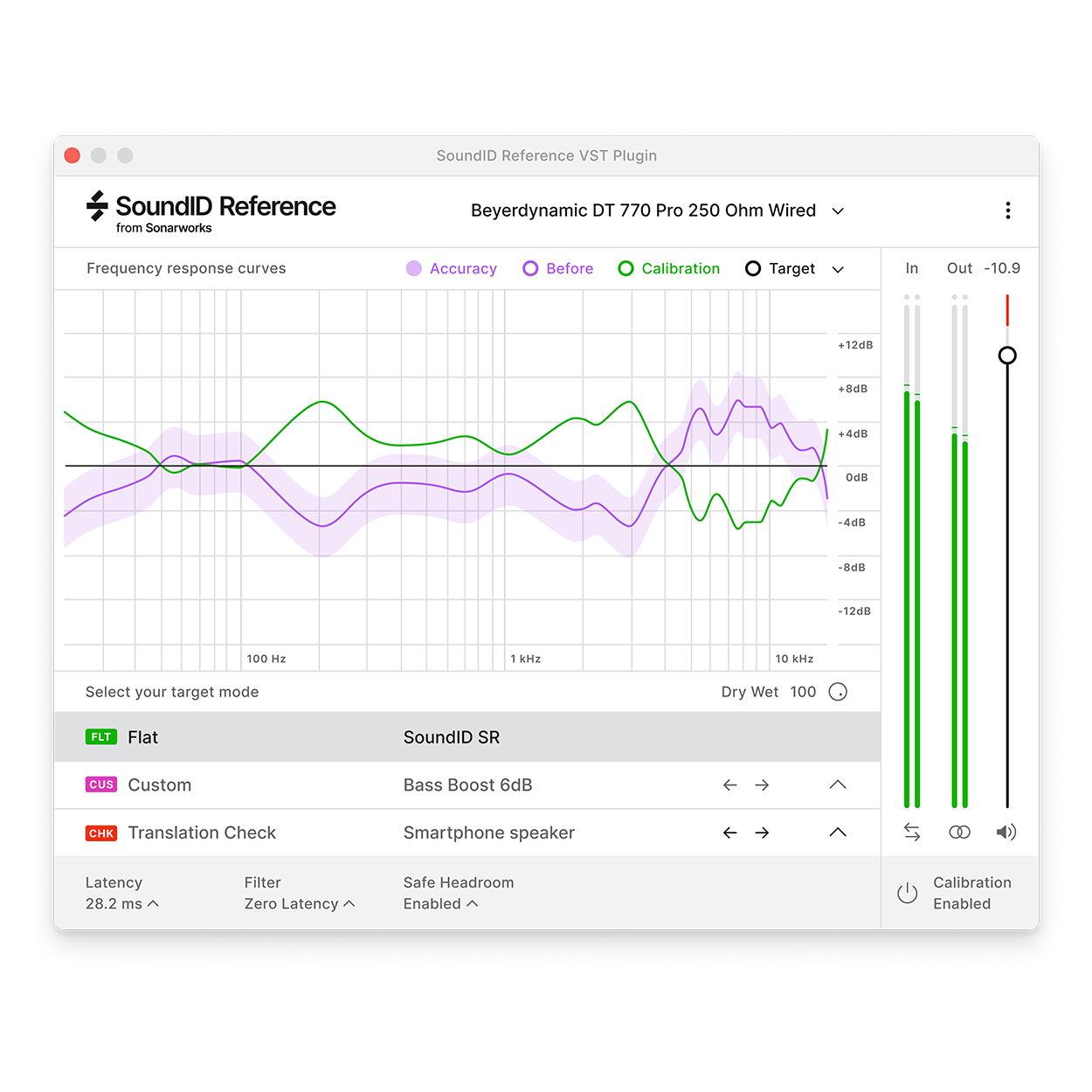Click the '+12dB' scale label
1092x1092 pixels.
(x=855, y=345)
